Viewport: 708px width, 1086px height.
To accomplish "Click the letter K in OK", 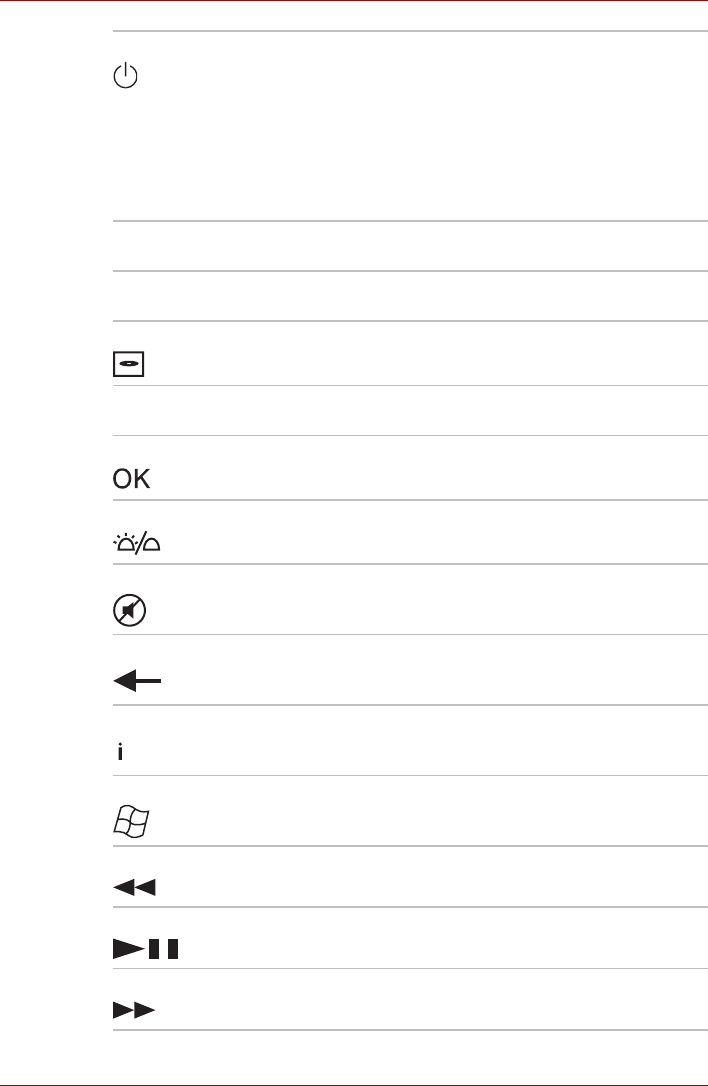I will coord(140,479).
